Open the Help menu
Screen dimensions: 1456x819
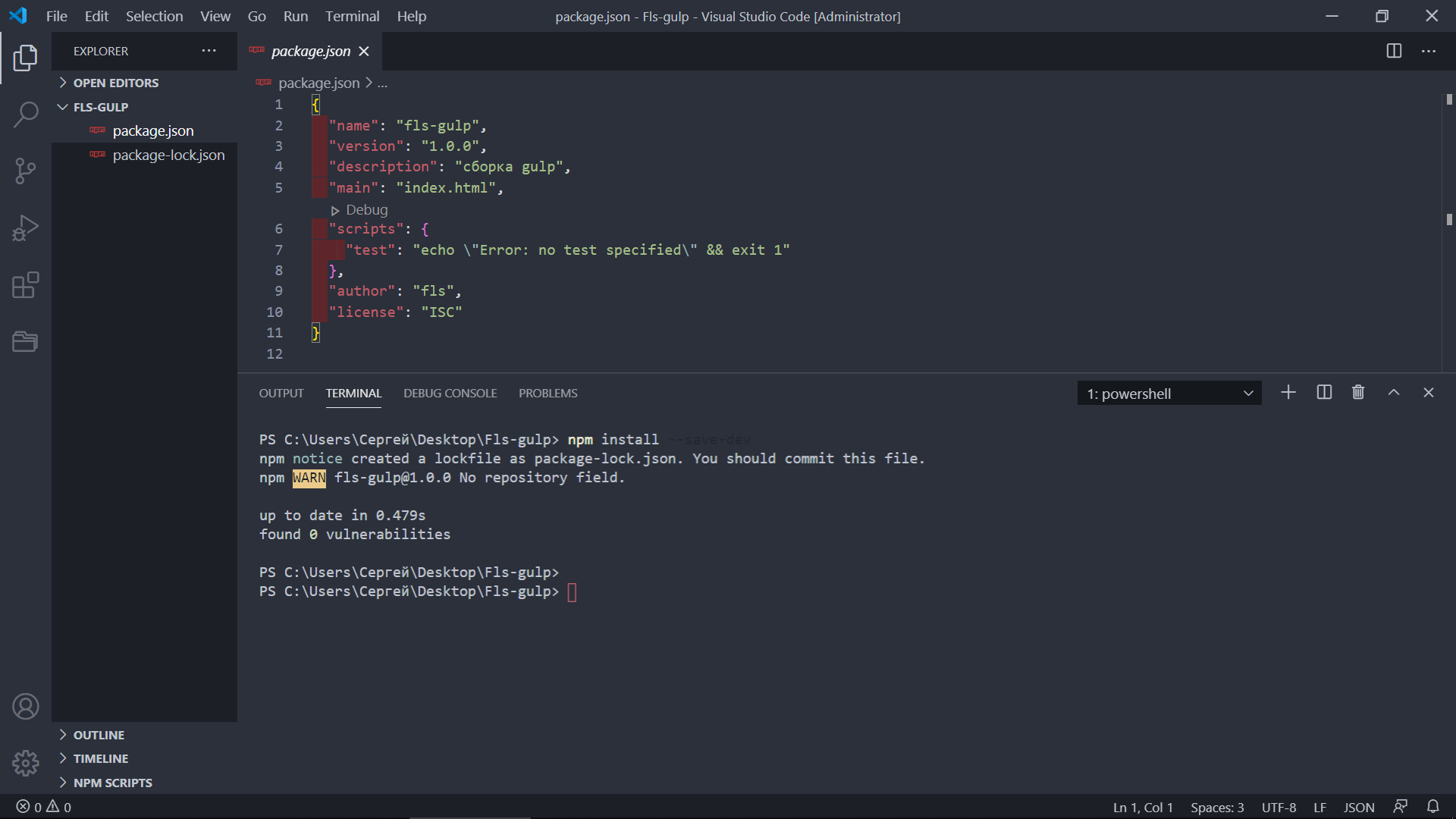tap(412, 16)
